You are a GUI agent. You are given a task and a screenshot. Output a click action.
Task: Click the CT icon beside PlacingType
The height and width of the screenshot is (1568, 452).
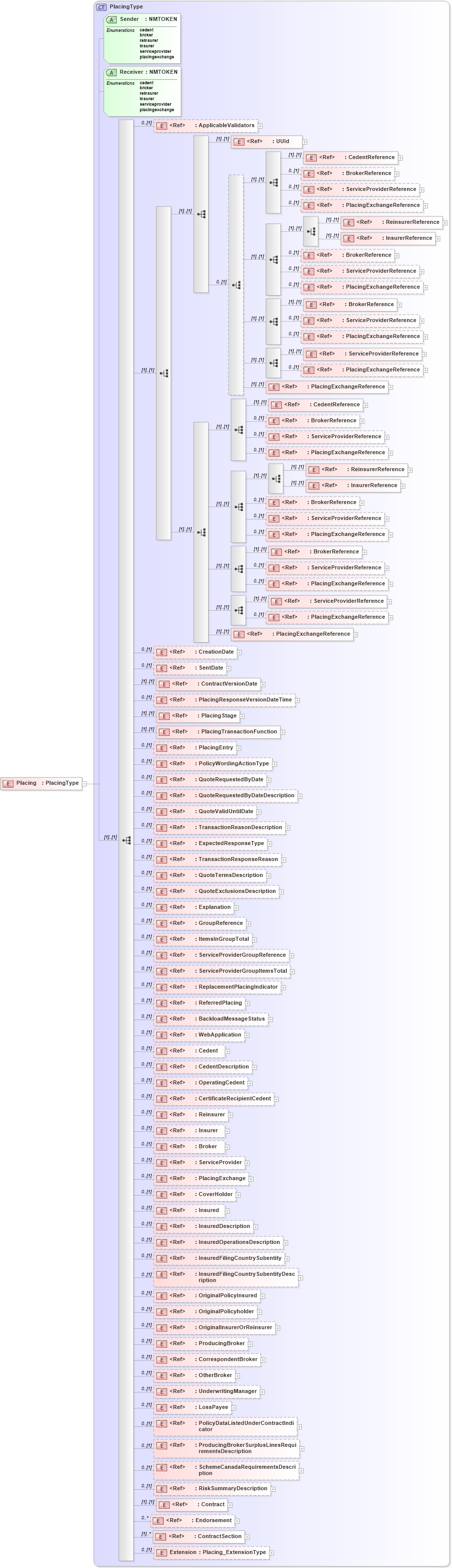click(x=102, y=6)
